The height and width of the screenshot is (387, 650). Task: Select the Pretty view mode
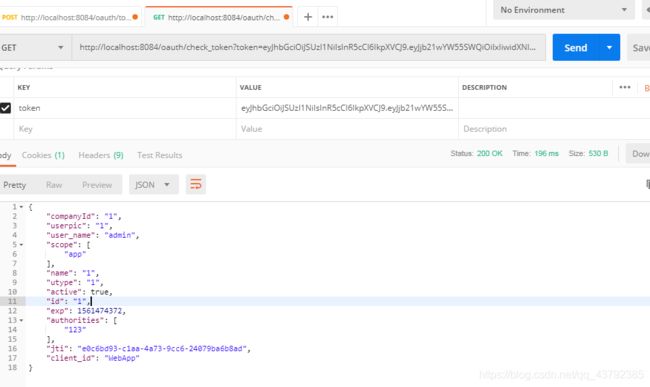[15, 185]
